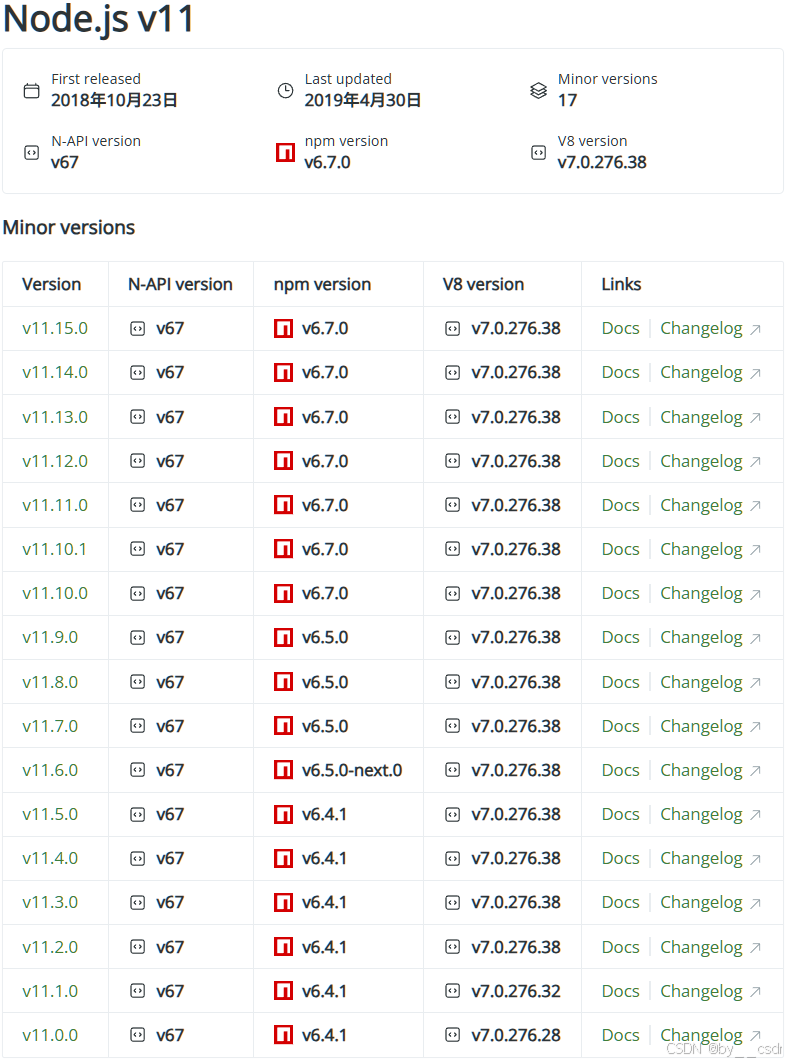Click the Links column header

point(621,284)
